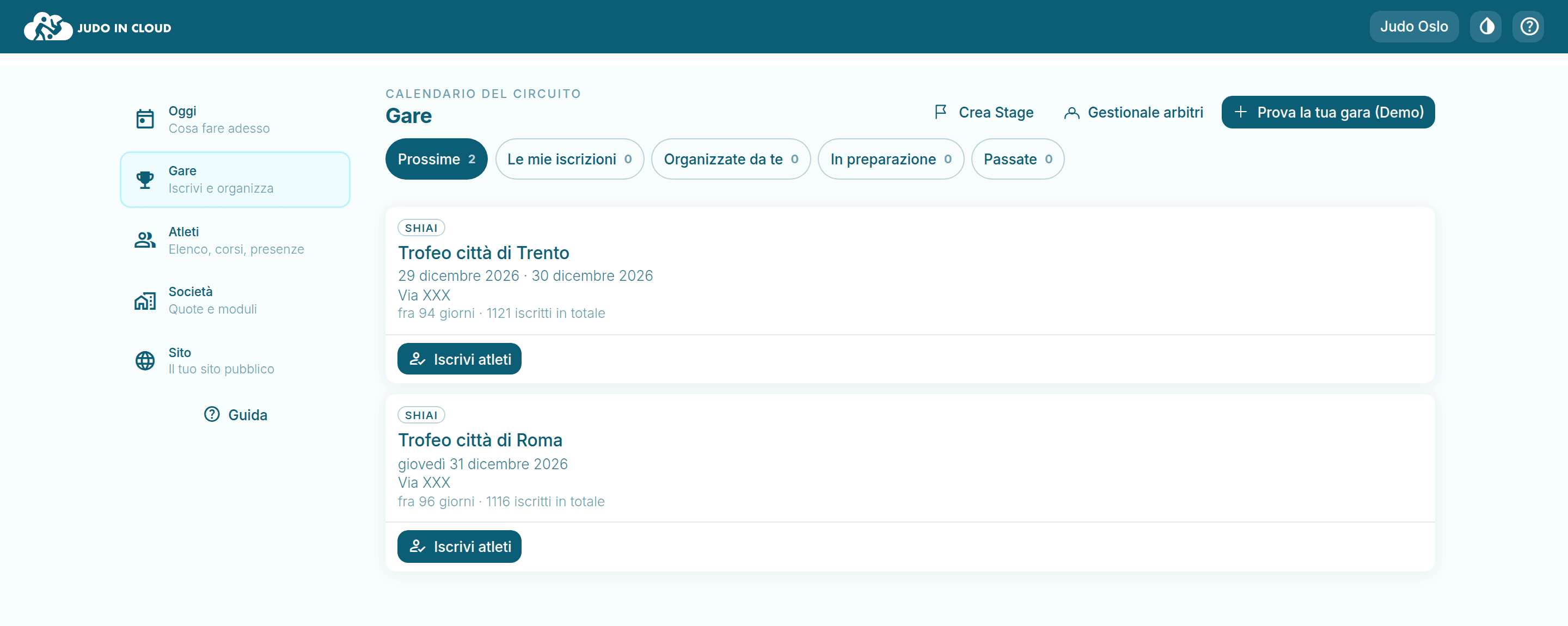Click the "29 dicembre 2026 · 30 dicembre 2026" date

525,275
